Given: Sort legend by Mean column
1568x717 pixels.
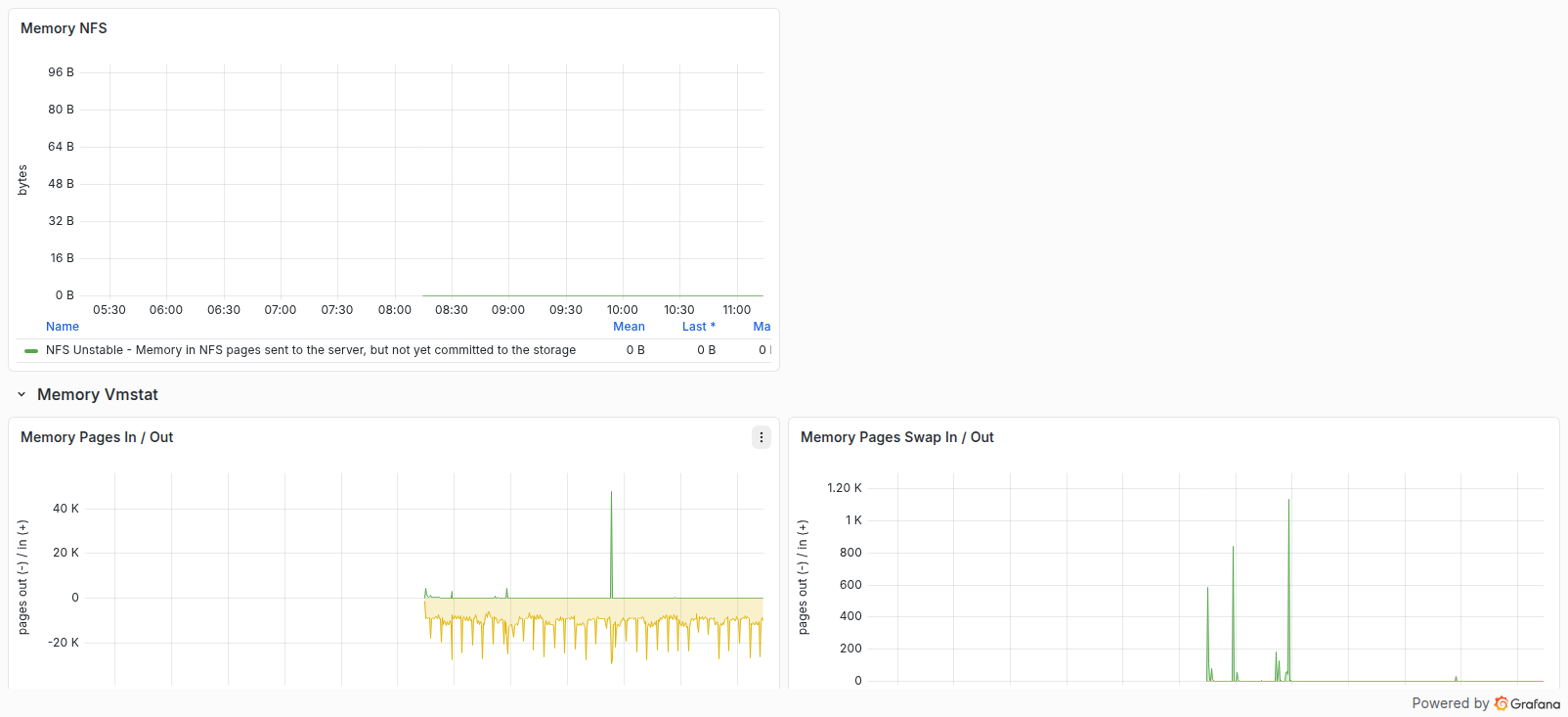Looking at the screenshot, I should click(629, 327).
